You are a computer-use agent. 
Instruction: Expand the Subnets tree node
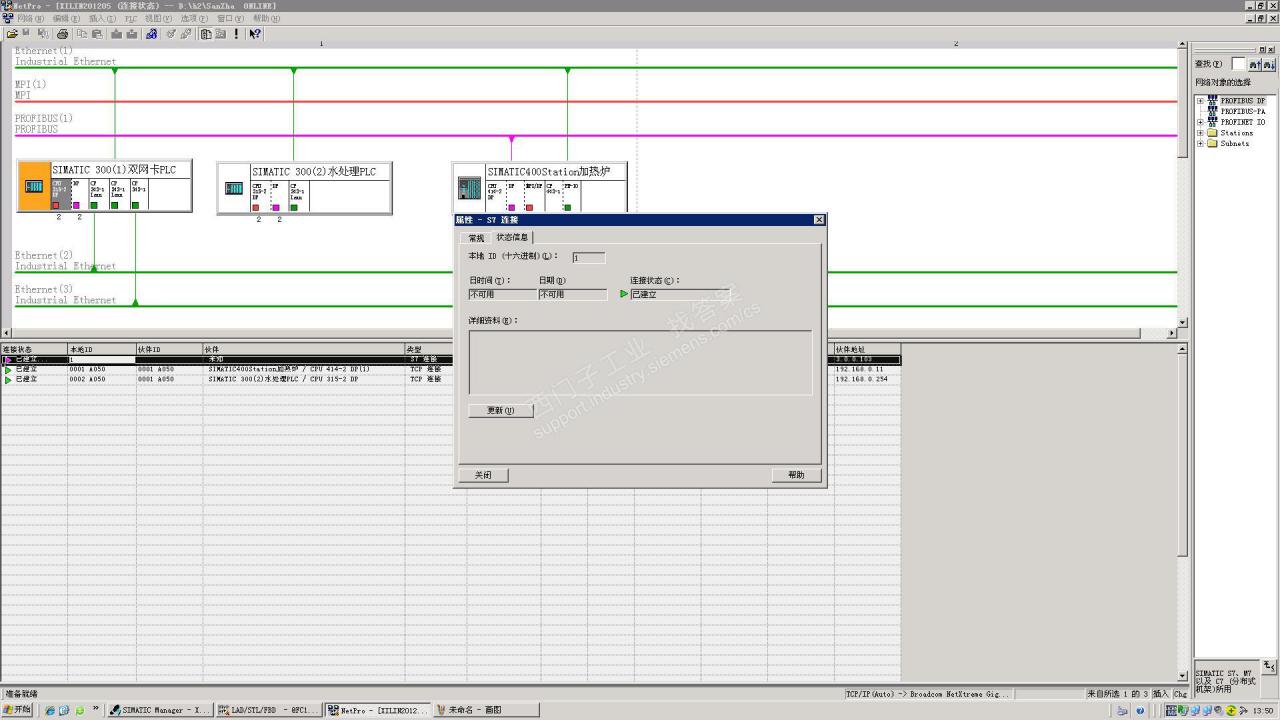[1200, 143]
